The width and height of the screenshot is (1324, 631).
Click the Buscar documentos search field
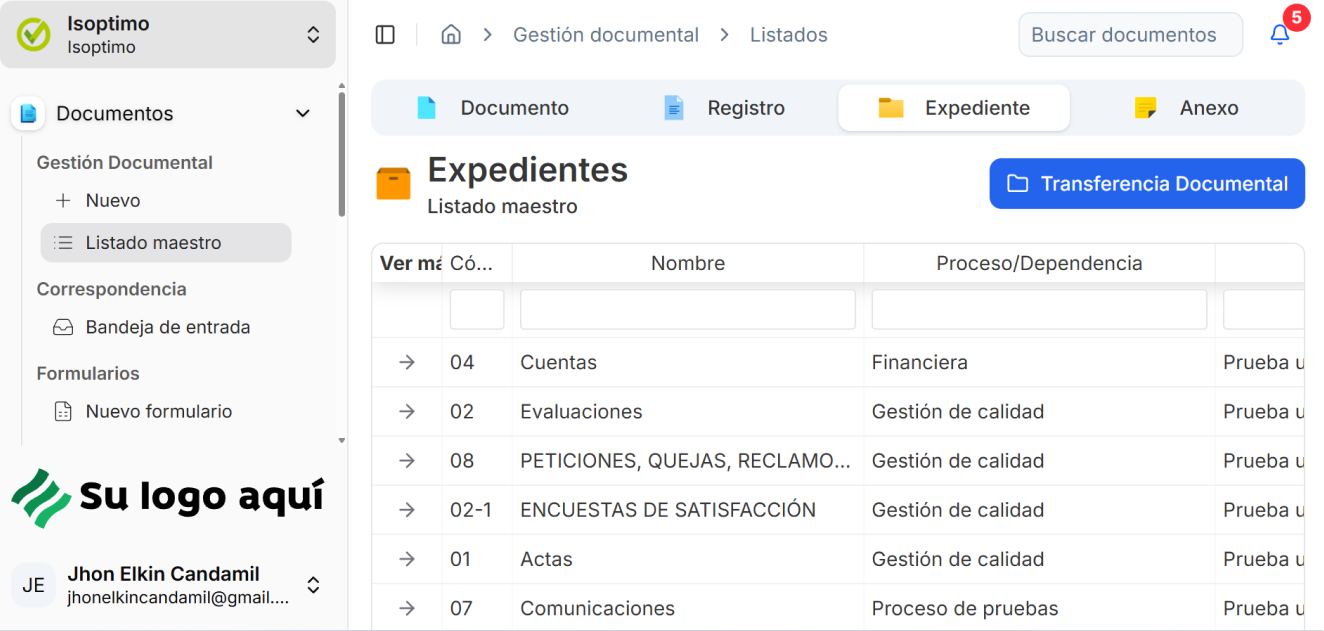[x=1129, y=35]
